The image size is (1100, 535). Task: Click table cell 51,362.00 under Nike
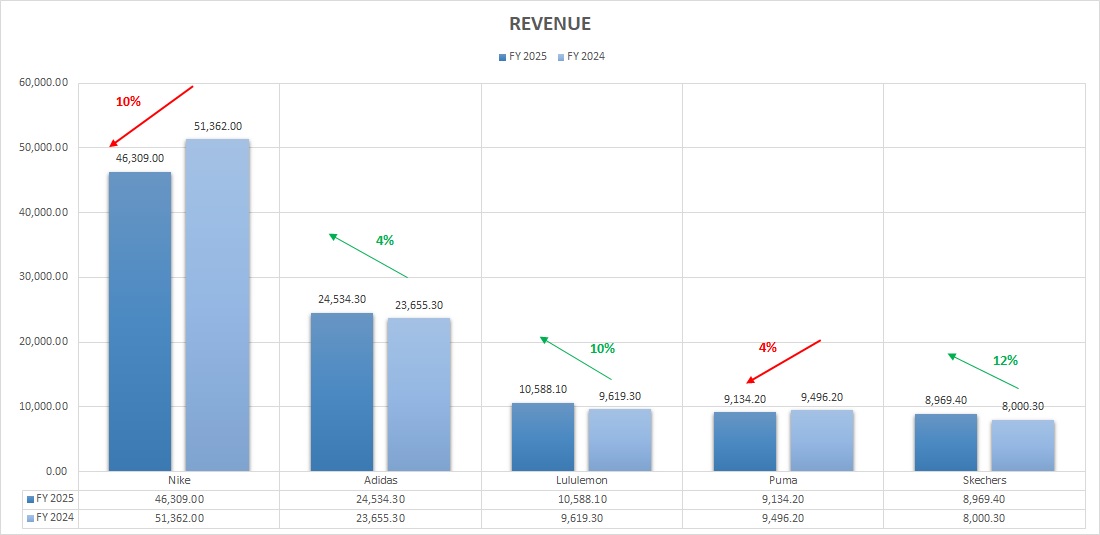click(x=179, y=519)
